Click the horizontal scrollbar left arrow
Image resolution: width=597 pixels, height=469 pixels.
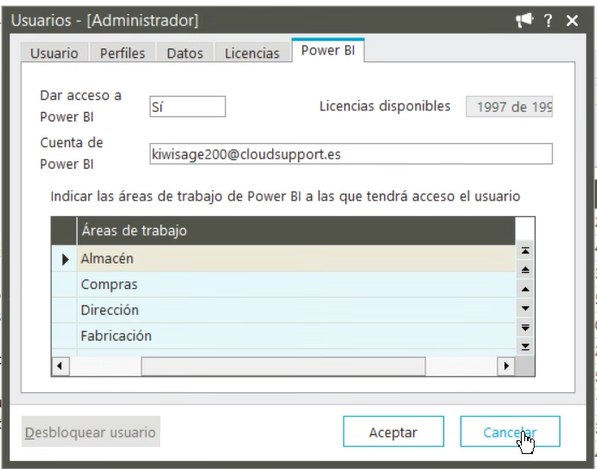pyautogui.click(x=60, y=366)
